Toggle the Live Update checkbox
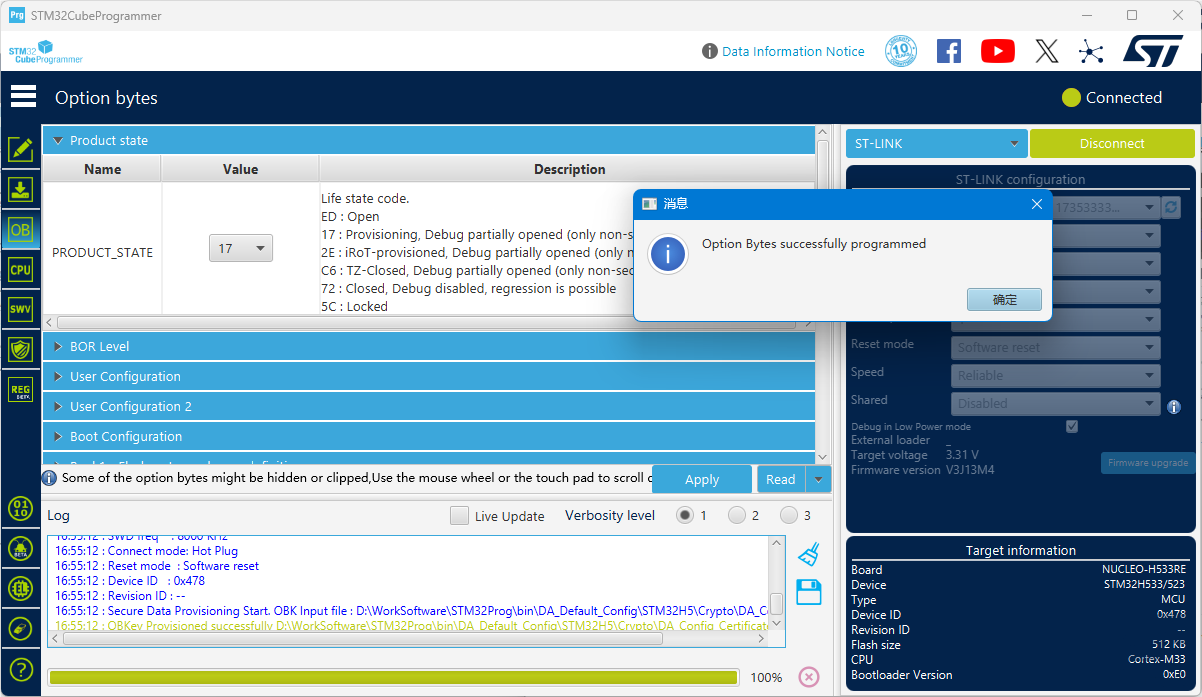Image resolution: width=1202 pixels, height=697 pixels. tap(459, 516)
